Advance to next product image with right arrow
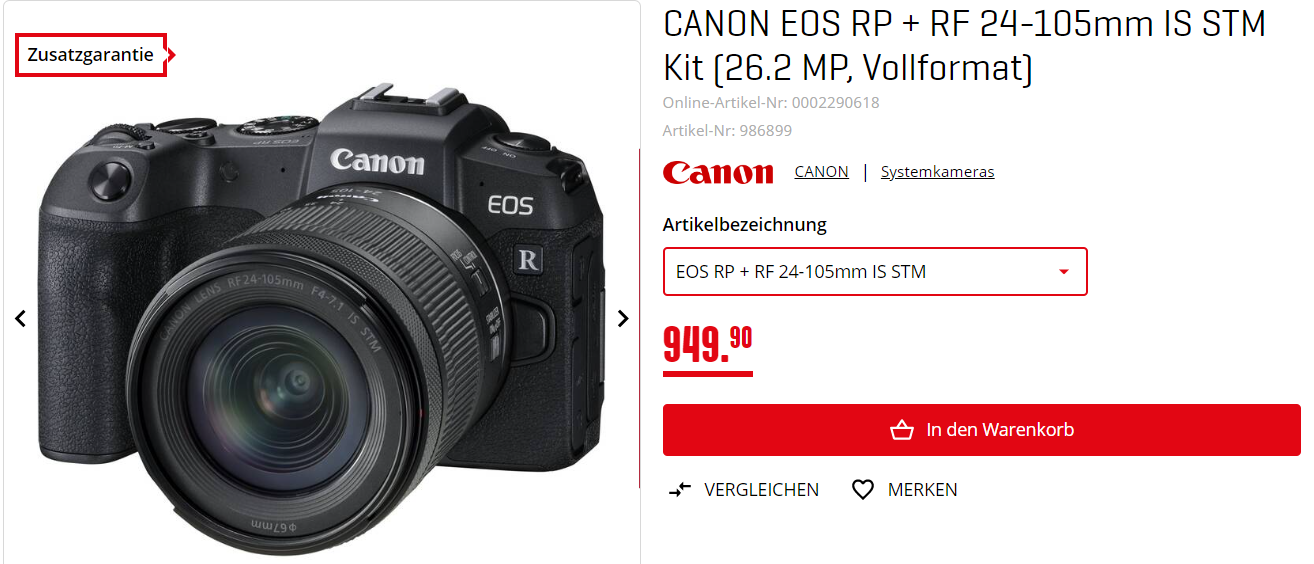The height and width of the screenshot is (564, 1314). [x=623, y=319]
